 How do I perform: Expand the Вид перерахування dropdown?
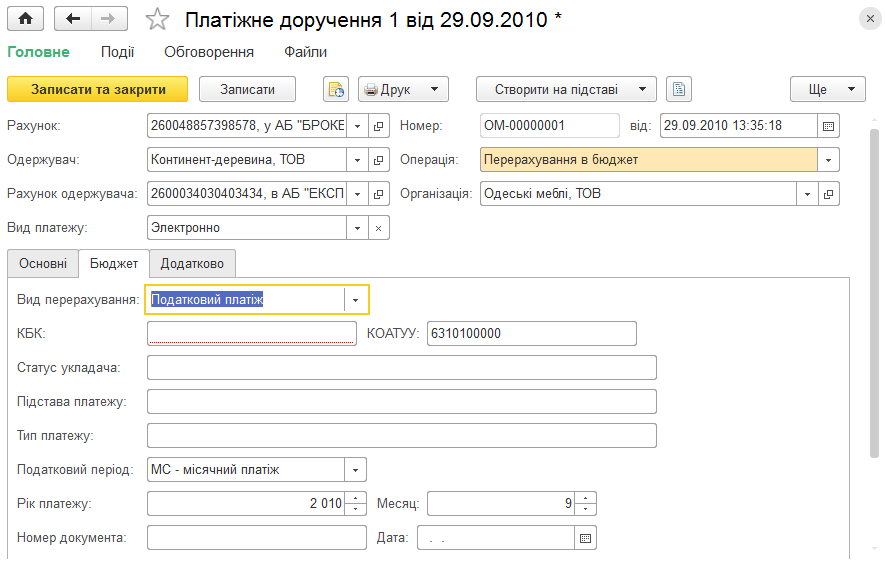pos(356,300)
